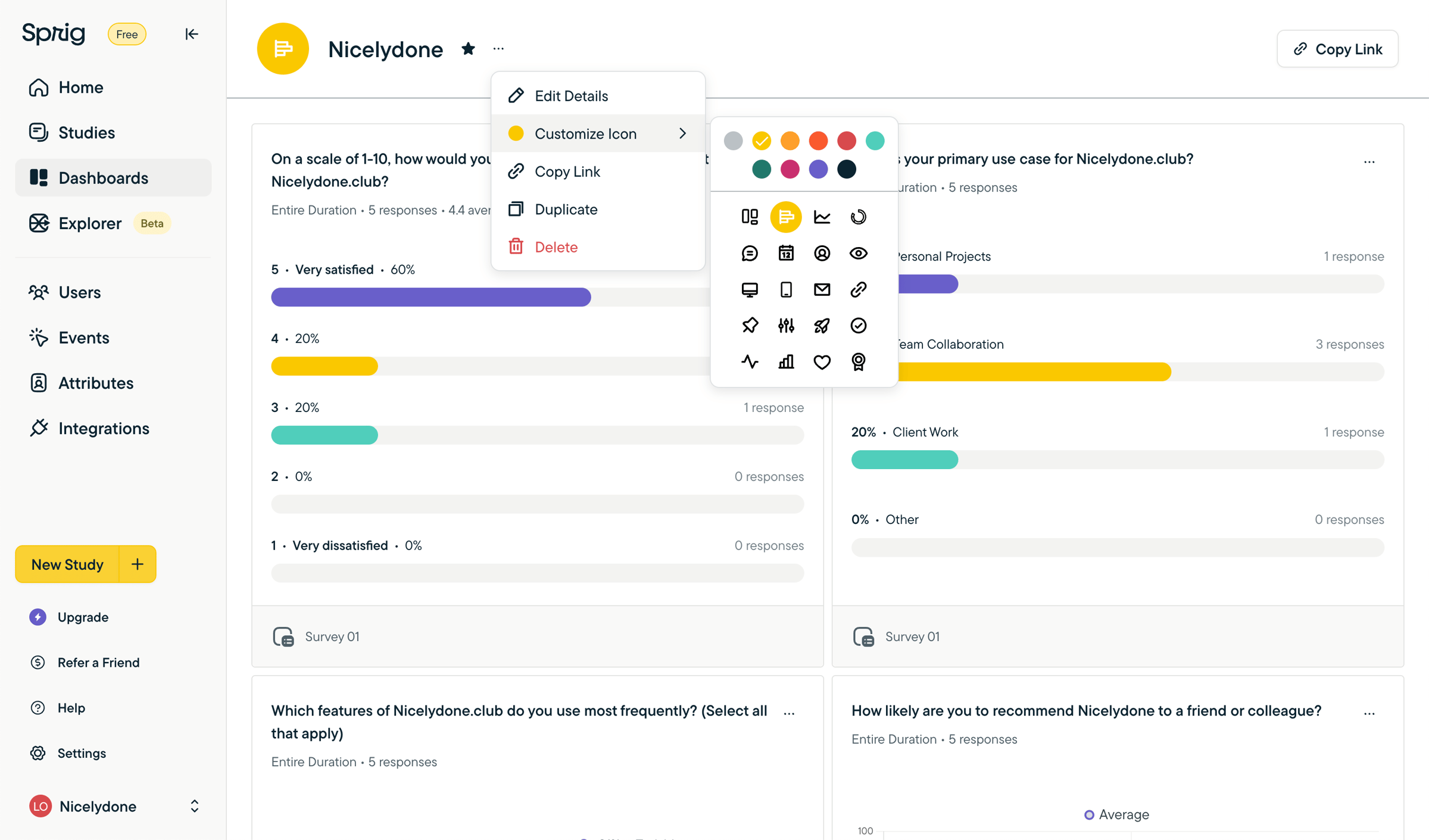This screenshot has width=1429, height=840.
Task: Select the currently active yellow survey icon
Action: tap(786, 217)
